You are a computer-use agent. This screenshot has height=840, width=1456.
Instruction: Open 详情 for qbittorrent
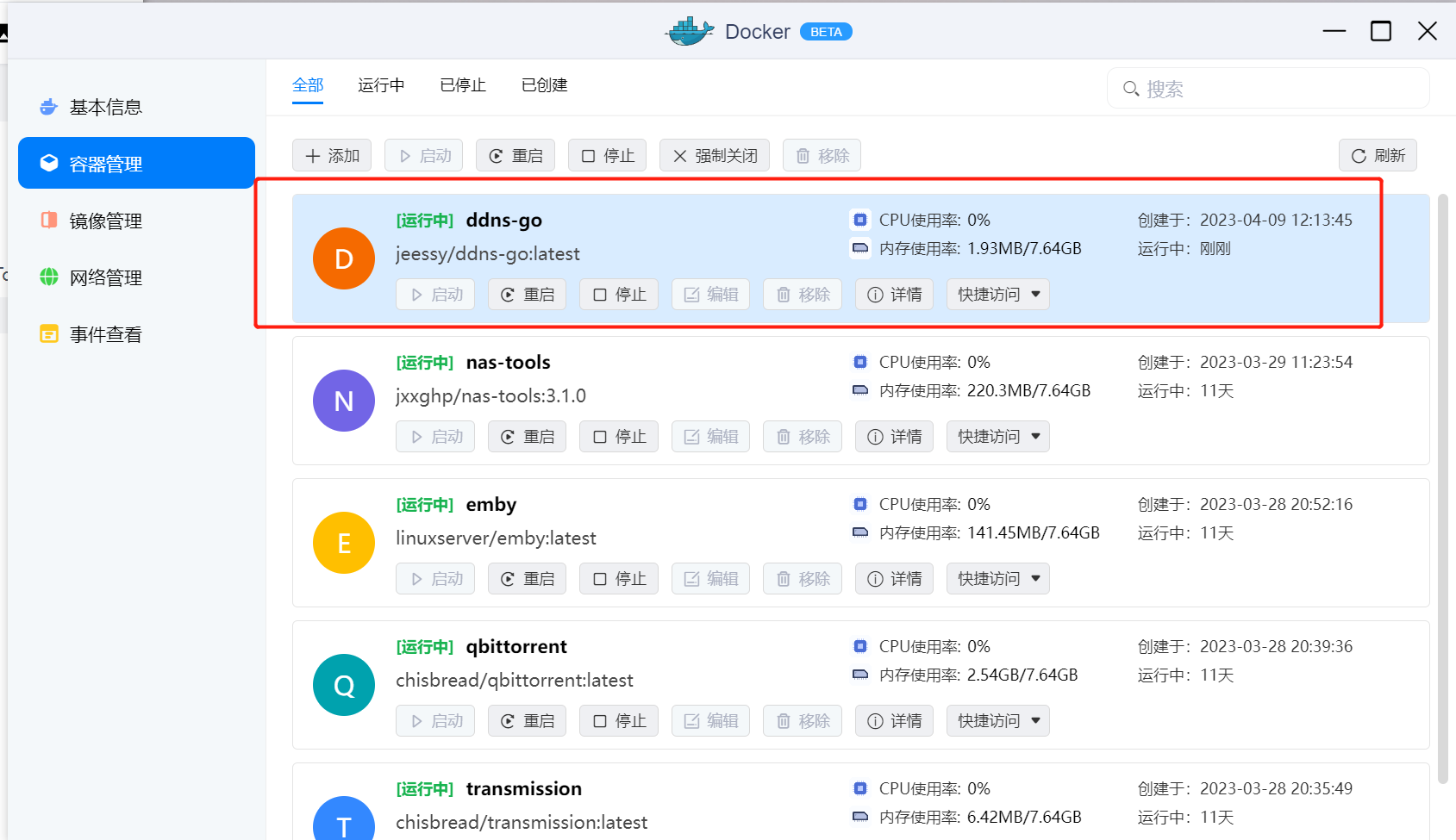(895, 721)
